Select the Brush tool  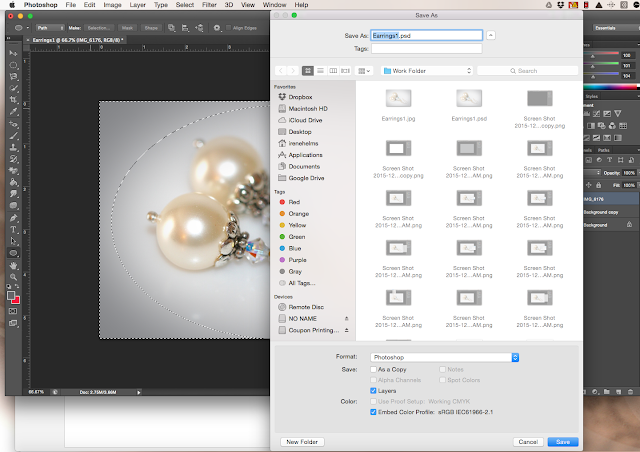point(13,136)
